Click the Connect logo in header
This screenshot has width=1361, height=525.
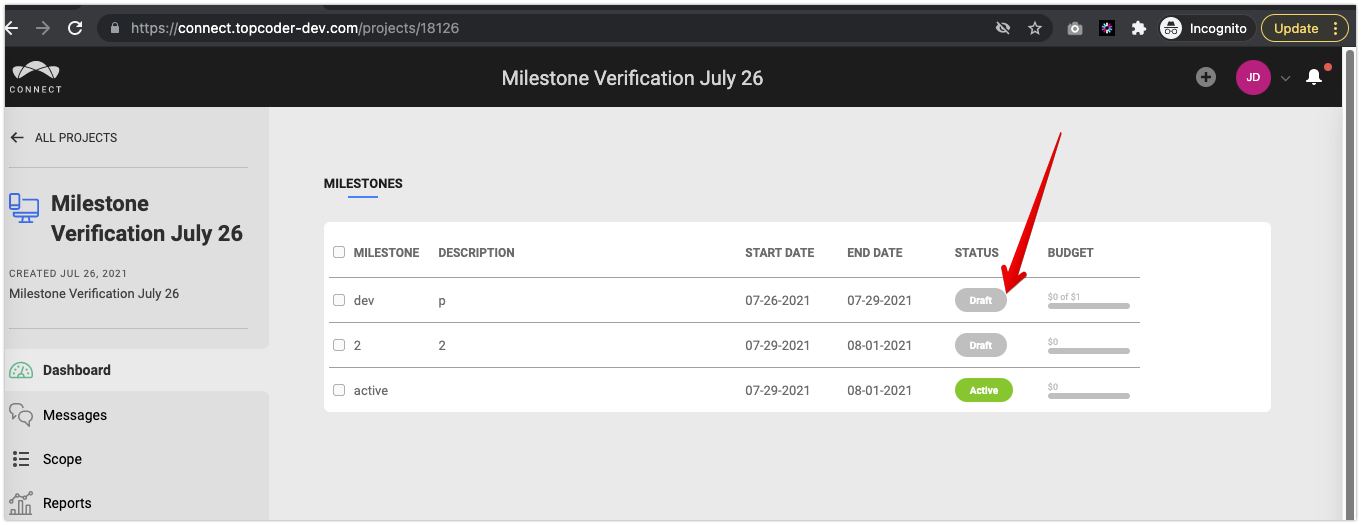tap(36, 77)
